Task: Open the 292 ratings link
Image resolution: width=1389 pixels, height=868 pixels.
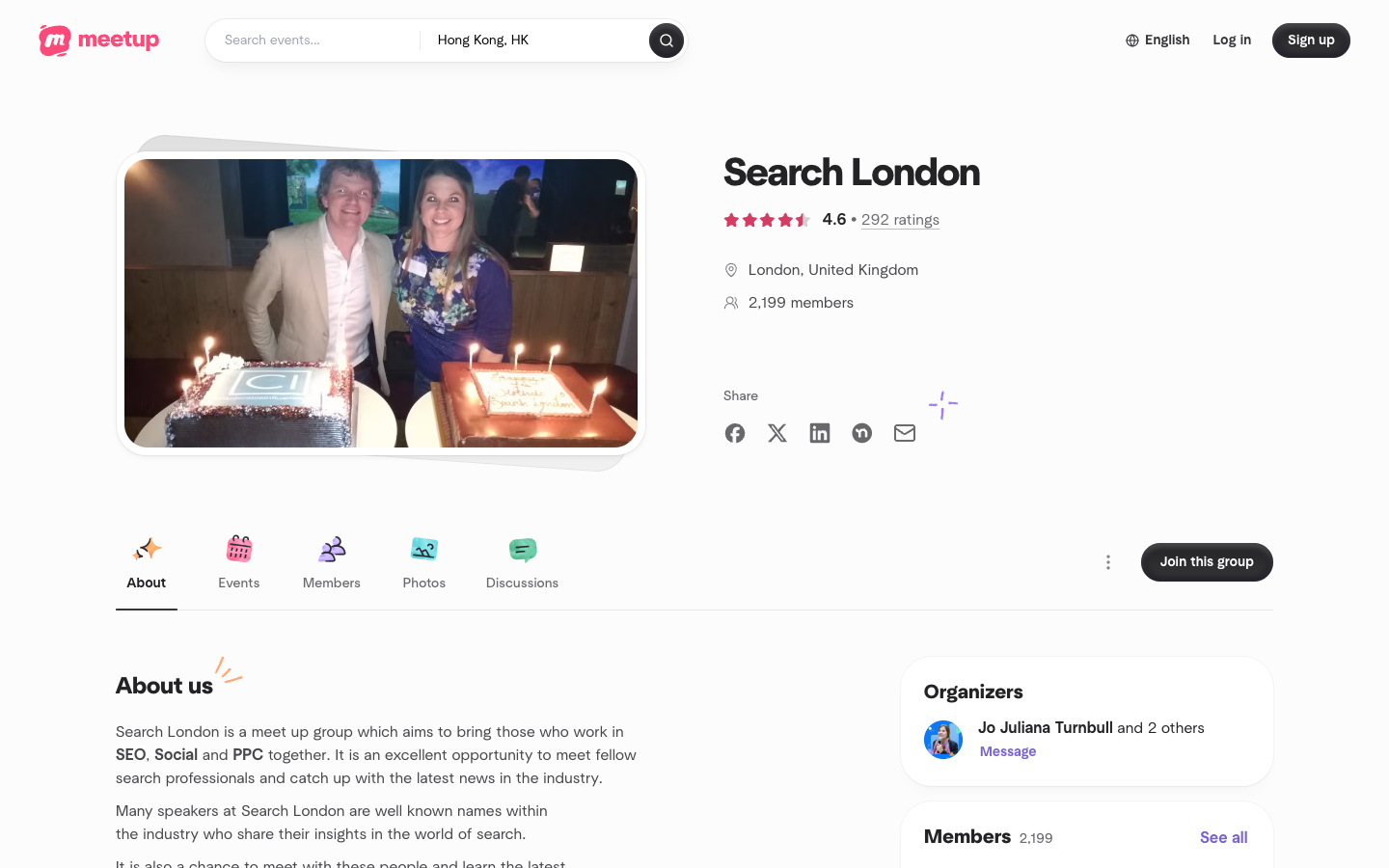Action: pyautogui.click(x=900, y=220)
